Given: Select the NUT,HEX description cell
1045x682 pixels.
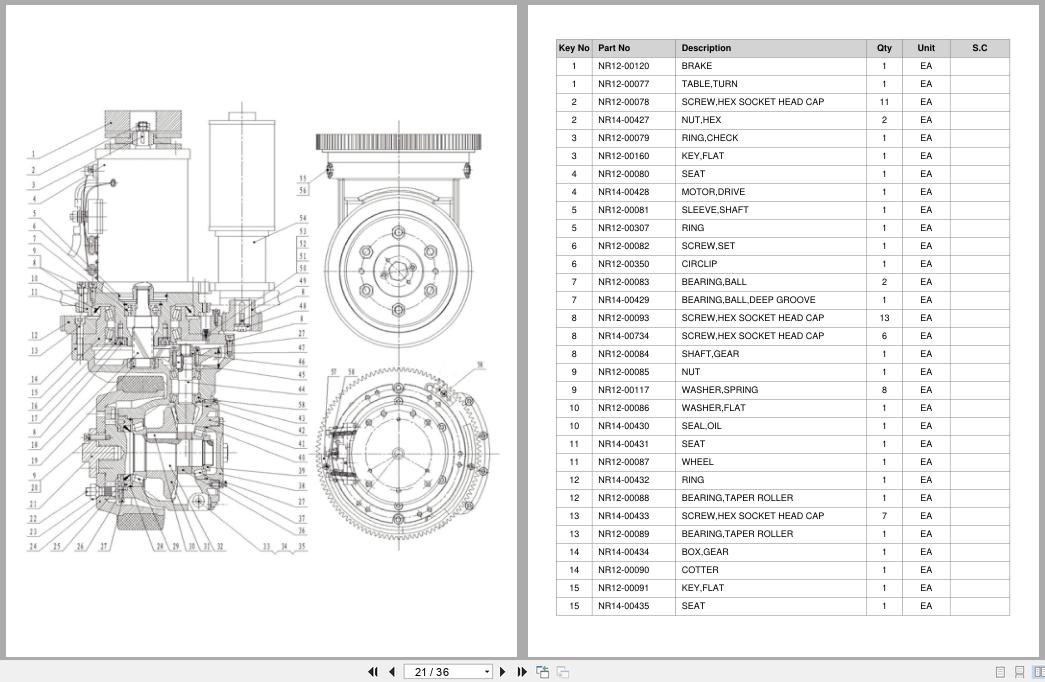Looking at the screenshot, I should (770, 120).
